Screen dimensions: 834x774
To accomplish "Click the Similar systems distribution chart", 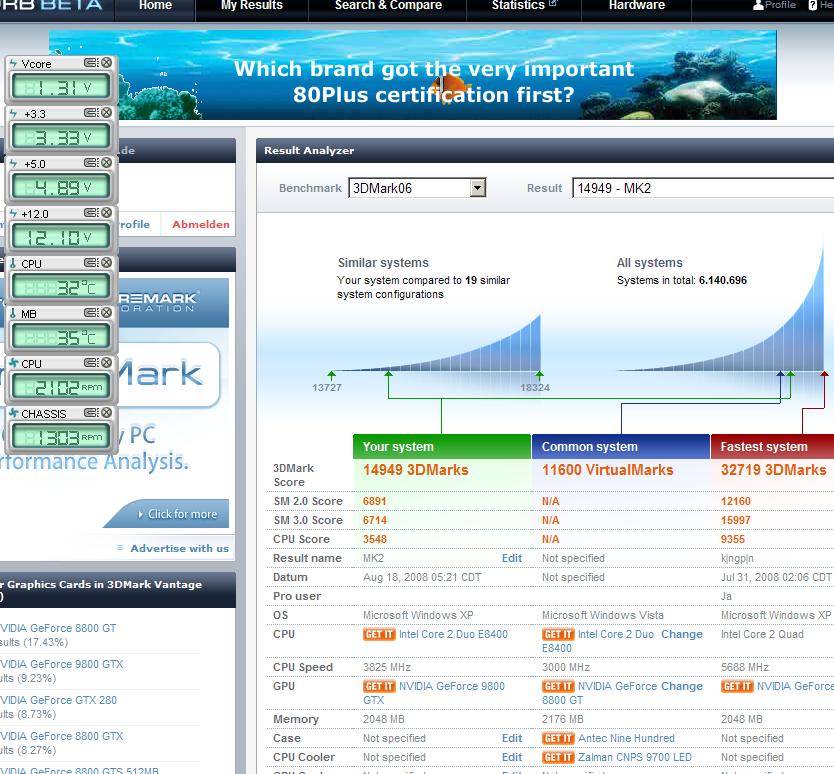I will point(436,343).
